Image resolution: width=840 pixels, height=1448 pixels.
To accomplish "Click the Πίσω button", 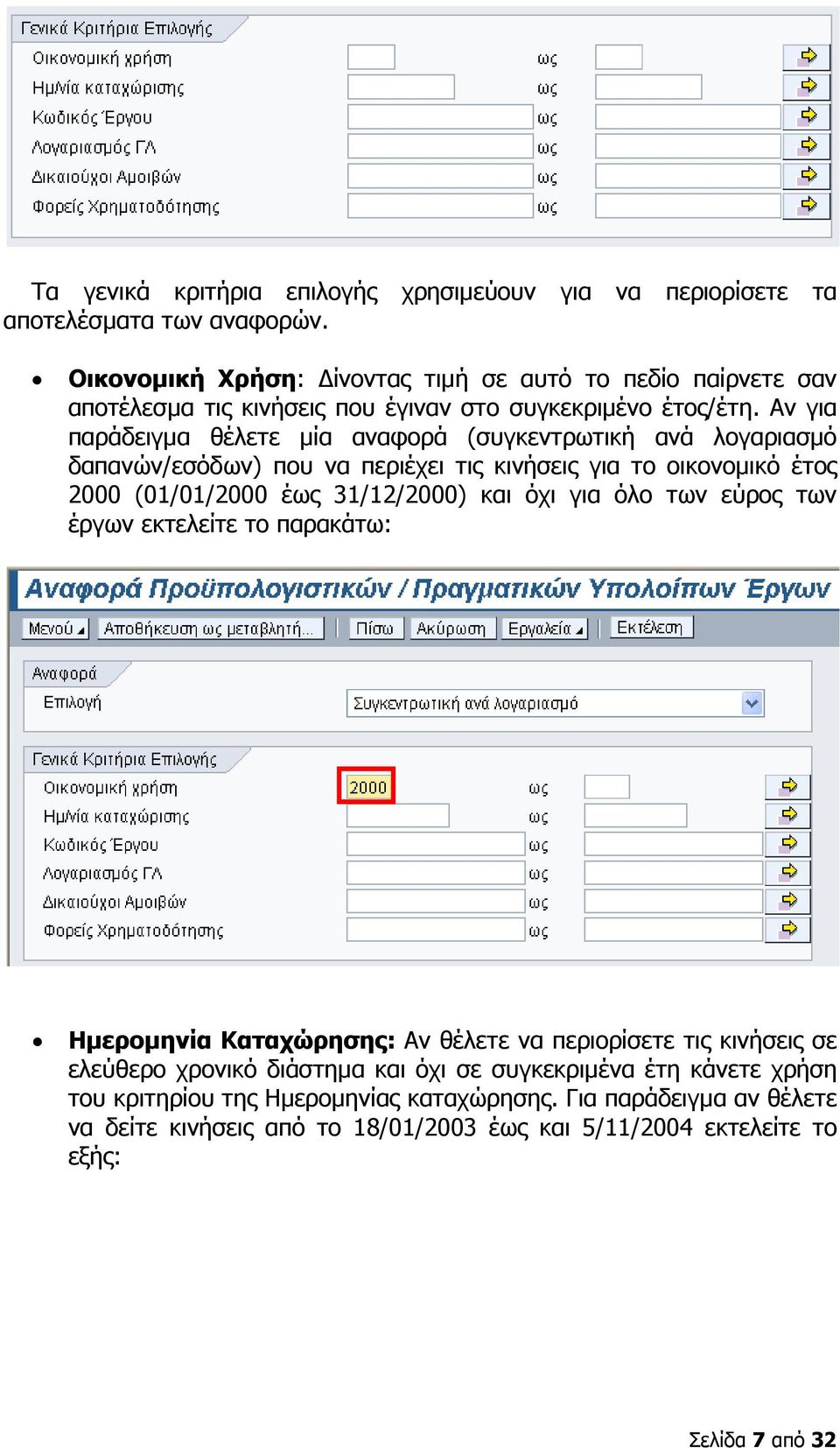I will pos(375,629).
